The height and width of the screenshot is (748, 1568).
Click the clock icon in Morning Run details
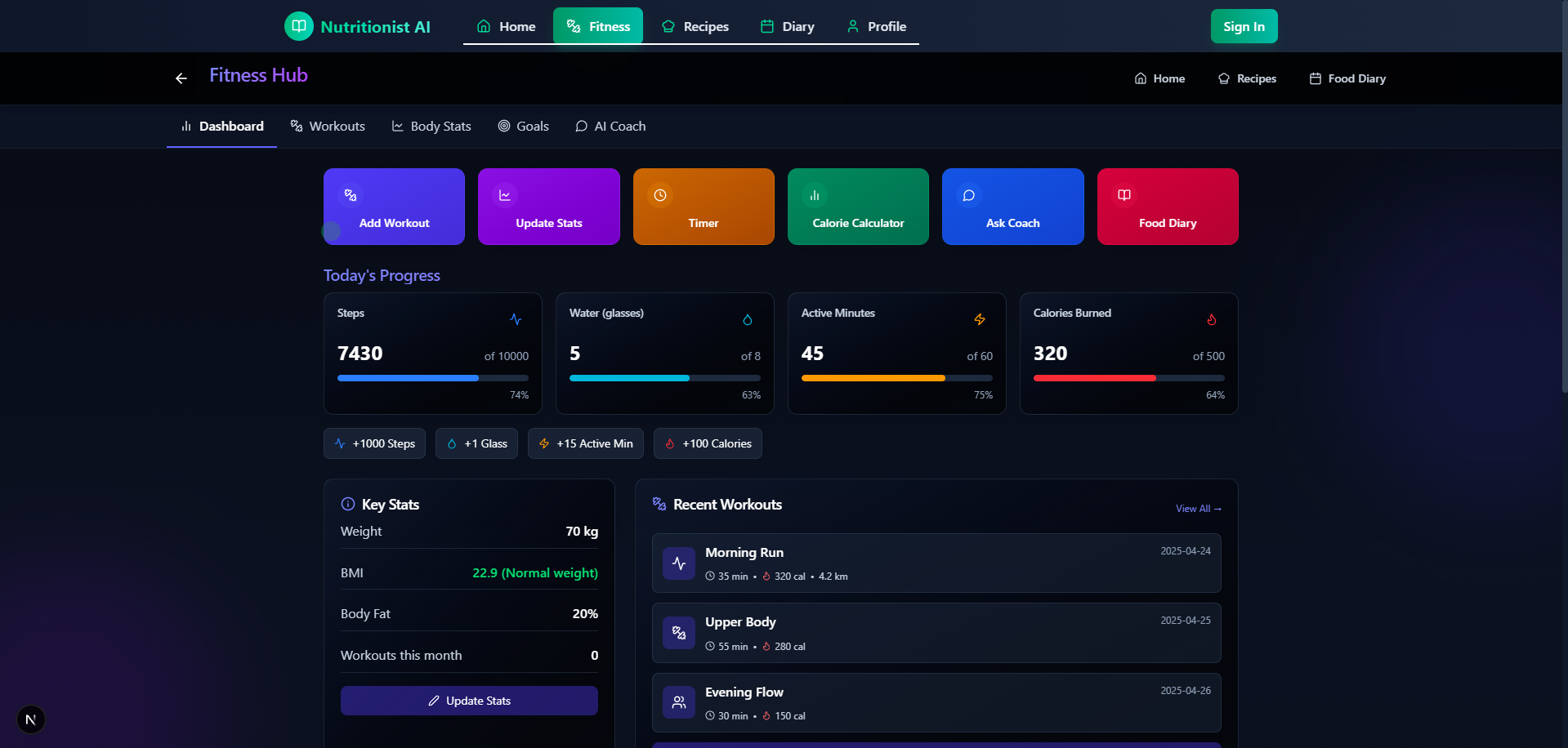tap(710, 577)
